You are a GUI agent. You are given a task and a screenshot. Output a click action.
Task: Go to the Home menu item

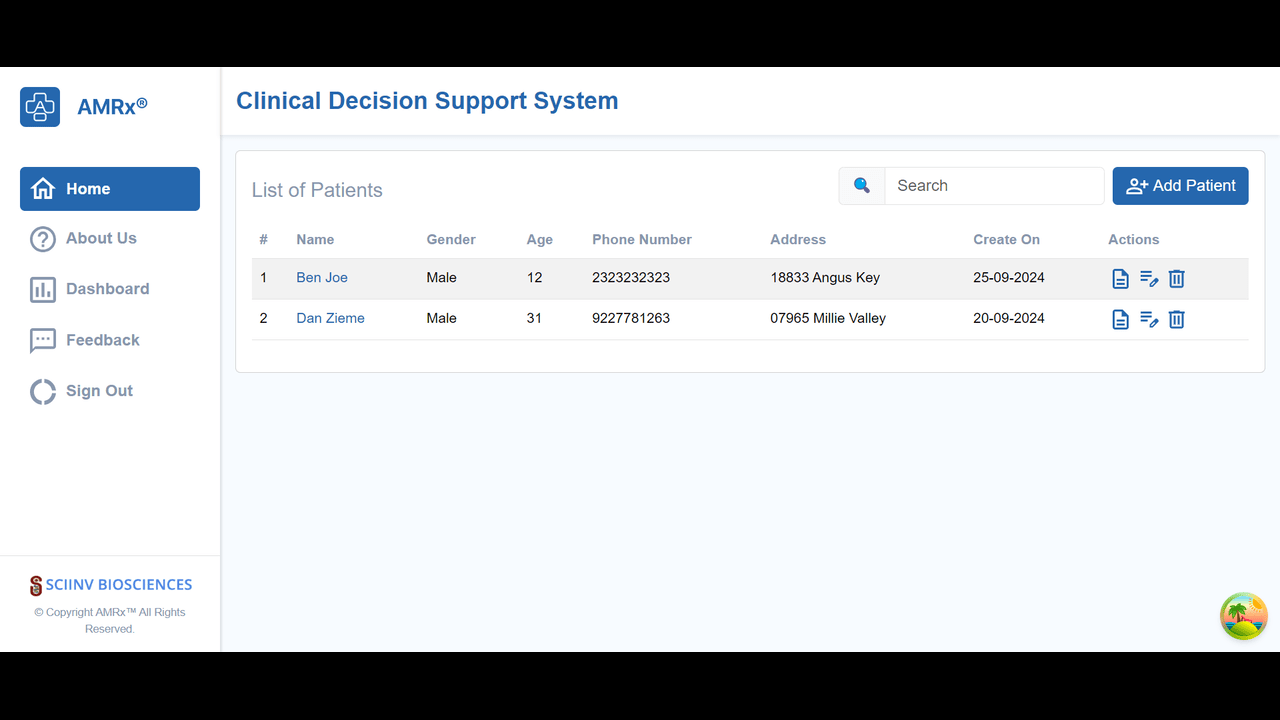(110, 189)
